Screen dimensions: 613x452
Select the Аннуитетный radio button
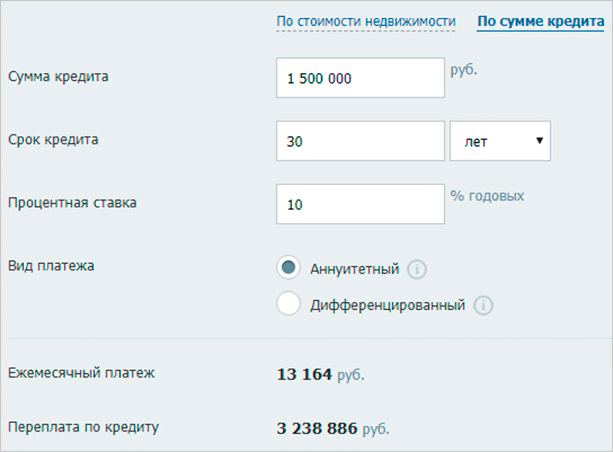pos(289,268)
